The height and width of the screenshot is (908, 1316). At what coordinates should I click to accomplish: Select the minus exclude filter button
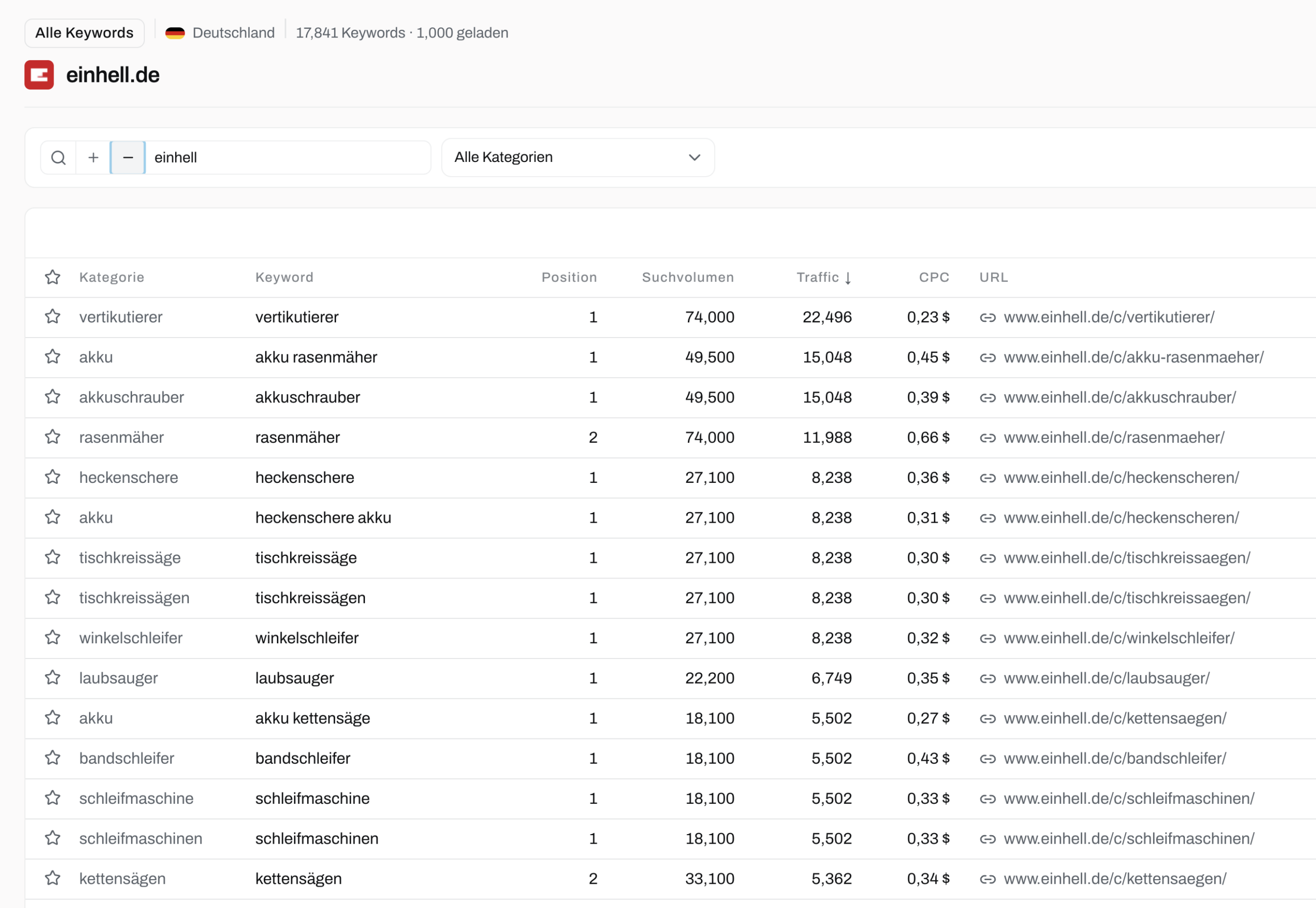point(128,157)
